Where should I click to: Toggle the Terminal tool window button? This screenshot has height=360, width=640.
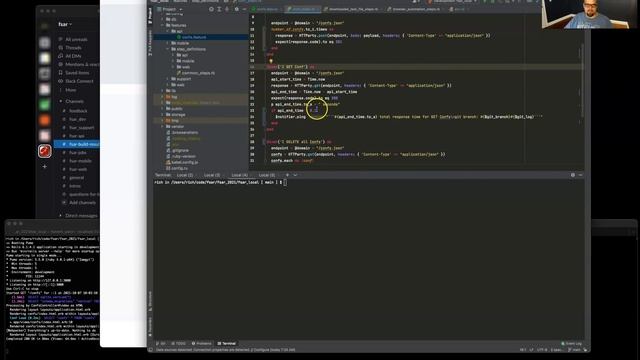pos(227,344)
